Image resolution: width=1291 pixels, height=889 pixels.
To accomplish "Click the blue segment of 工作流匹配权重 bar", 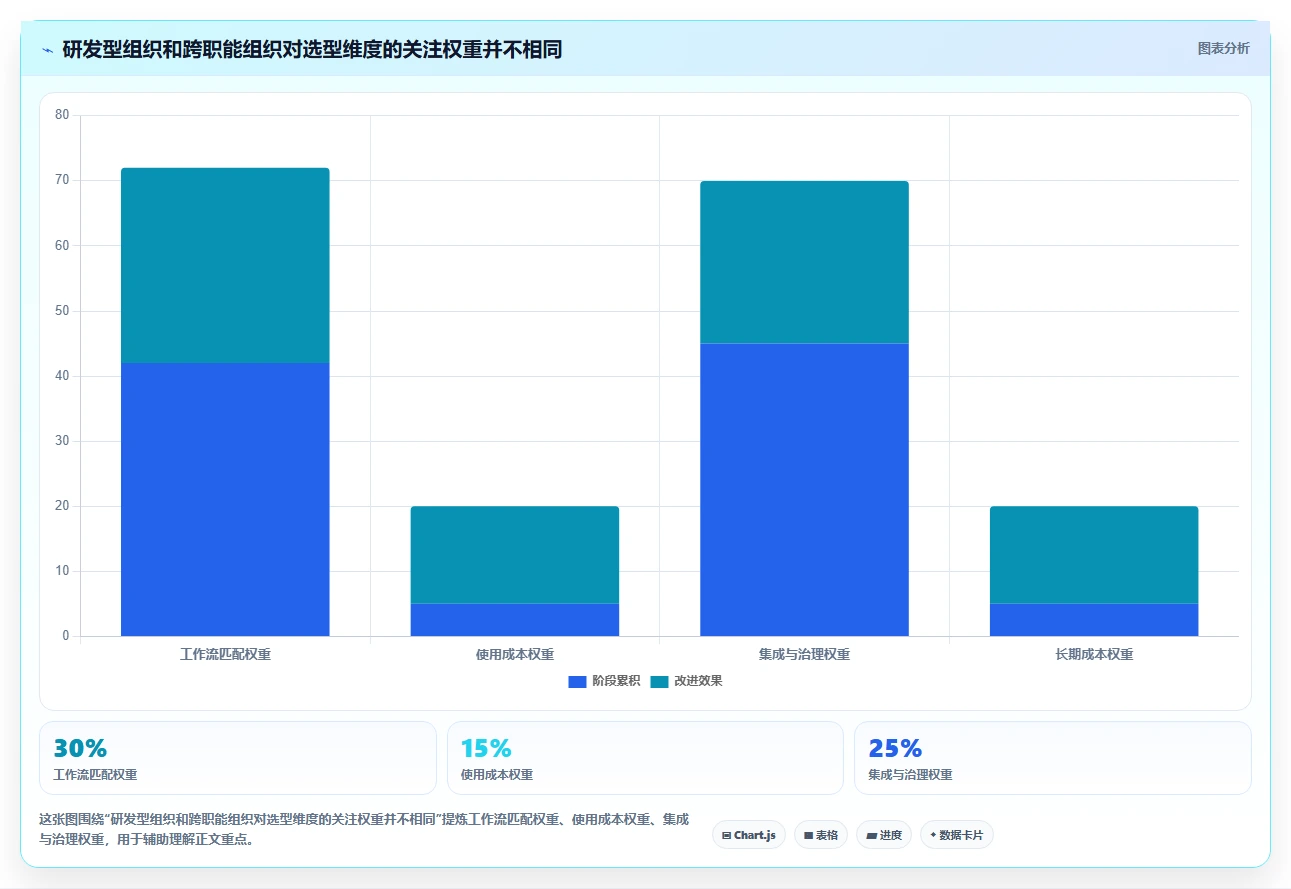I will tap(225, 499).
